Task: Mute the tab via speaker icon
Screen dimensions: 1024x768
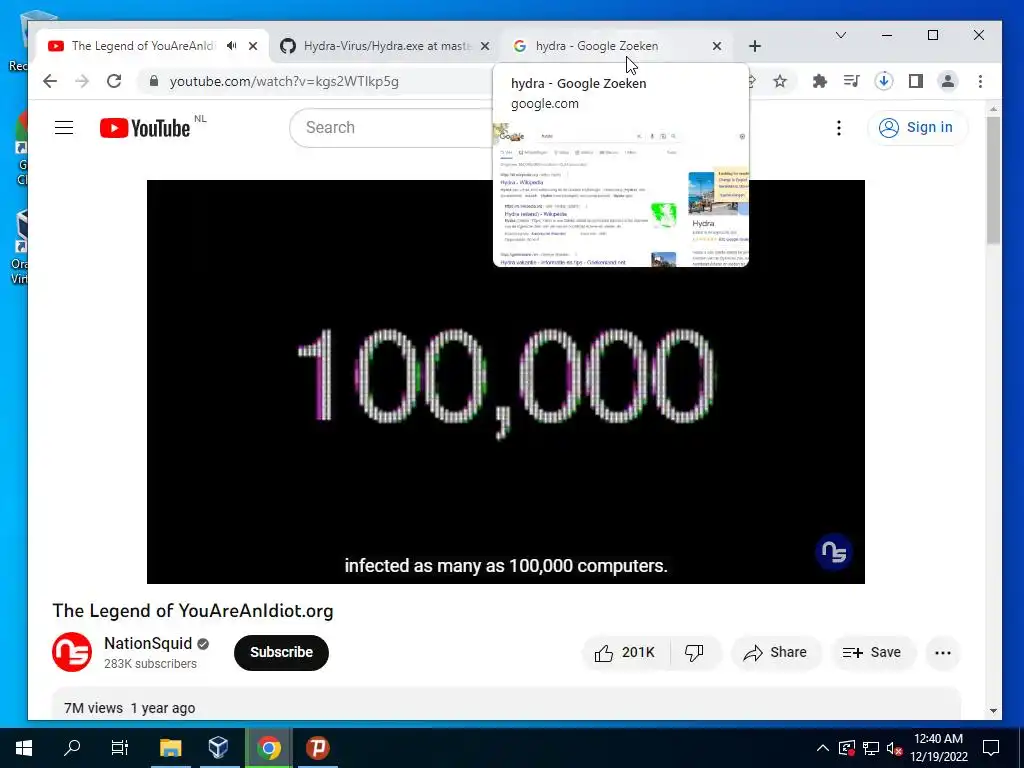Action: point(231,46)
